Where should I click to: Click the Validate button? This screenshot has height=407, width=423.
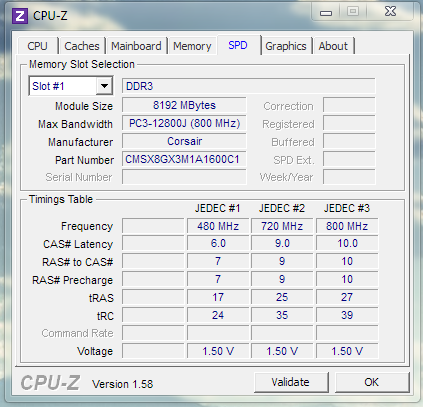click(x=291, y=382)
